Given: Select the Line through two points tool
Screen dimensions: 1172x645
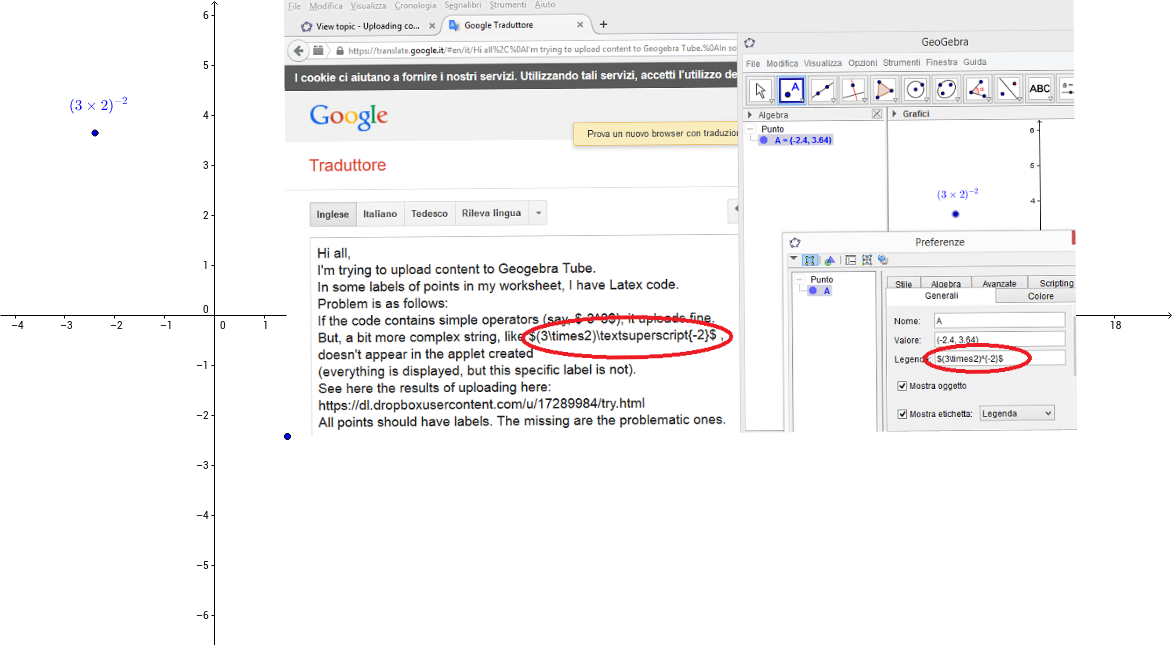Looking at the screenshot, I should pyautogui.click(x=822, y=90).
